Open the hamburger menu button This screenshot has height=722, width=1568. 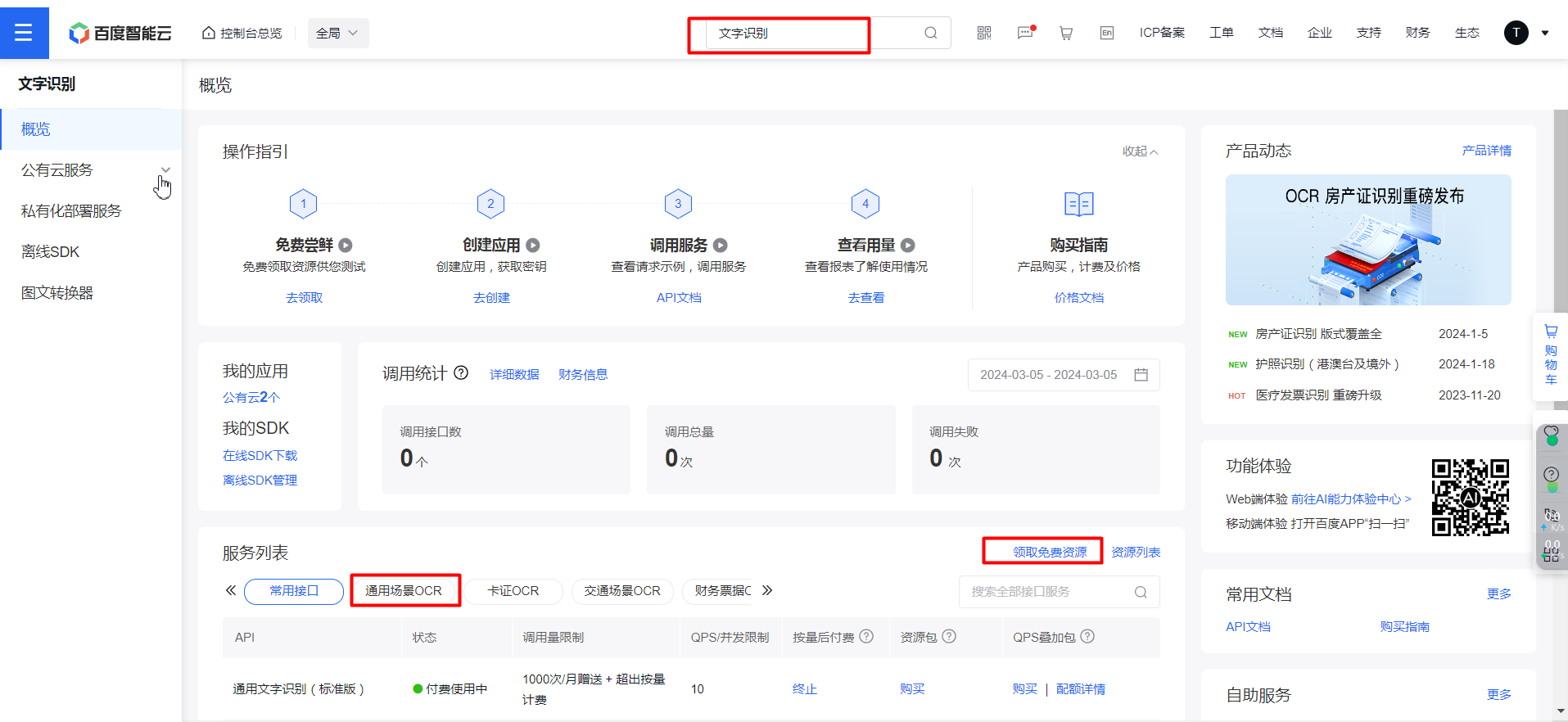point(24,33)
